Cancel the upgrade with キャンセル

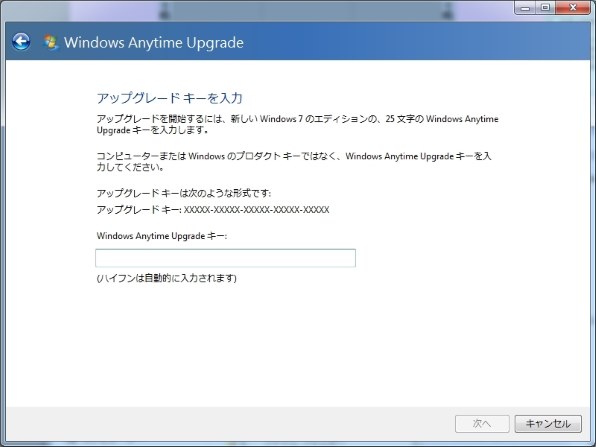tap(548, 423)
